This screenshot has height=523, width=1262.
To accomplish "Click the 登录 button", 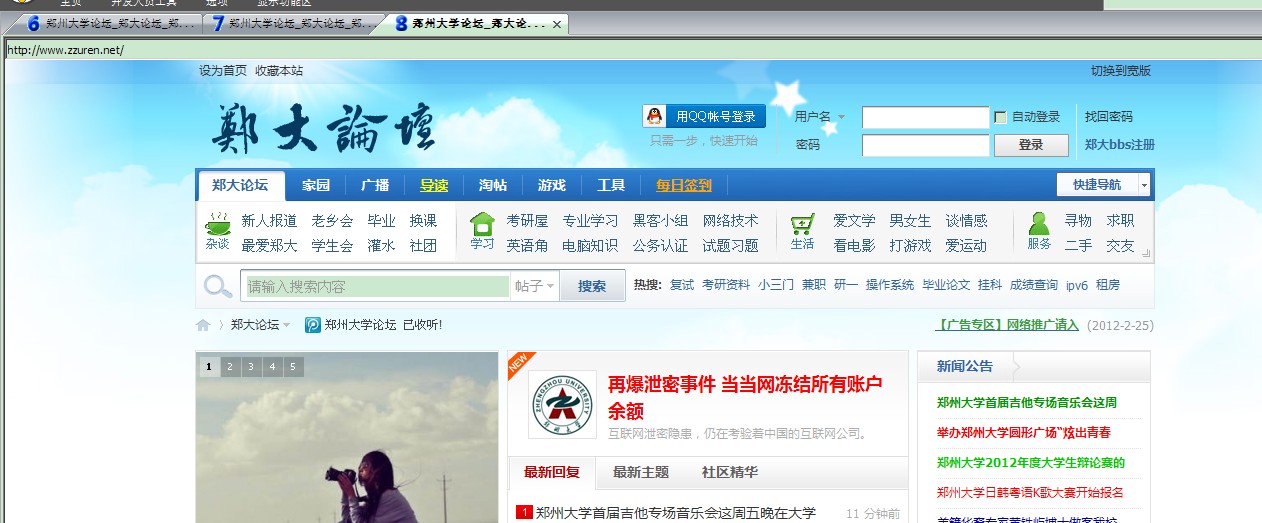I will [x=1031, y=145].
